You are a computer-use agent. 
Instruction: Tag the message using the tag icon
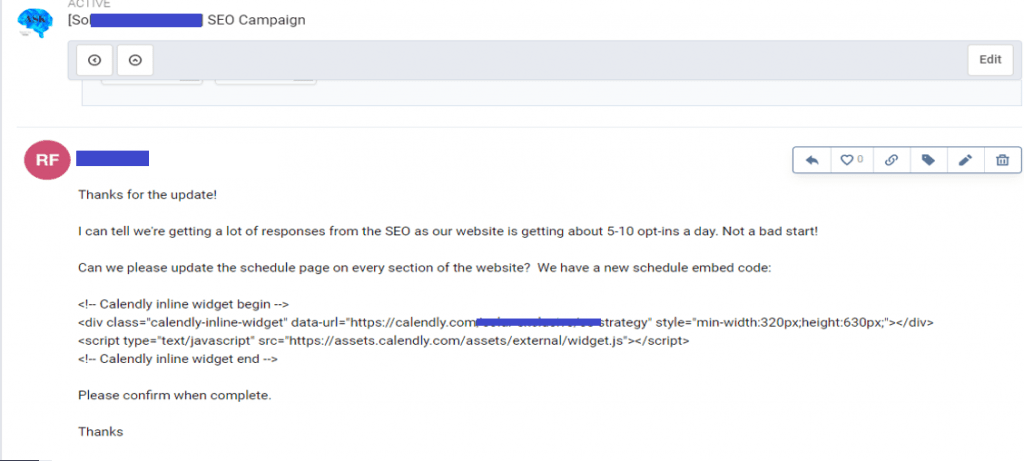[x=928, y=160]
